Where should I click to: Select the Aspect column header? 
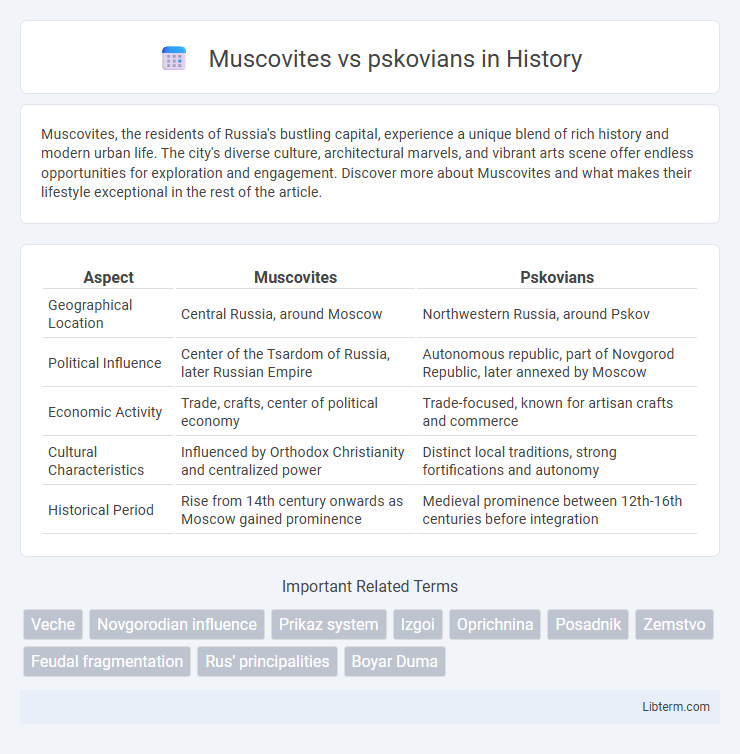tap(109, 277)
